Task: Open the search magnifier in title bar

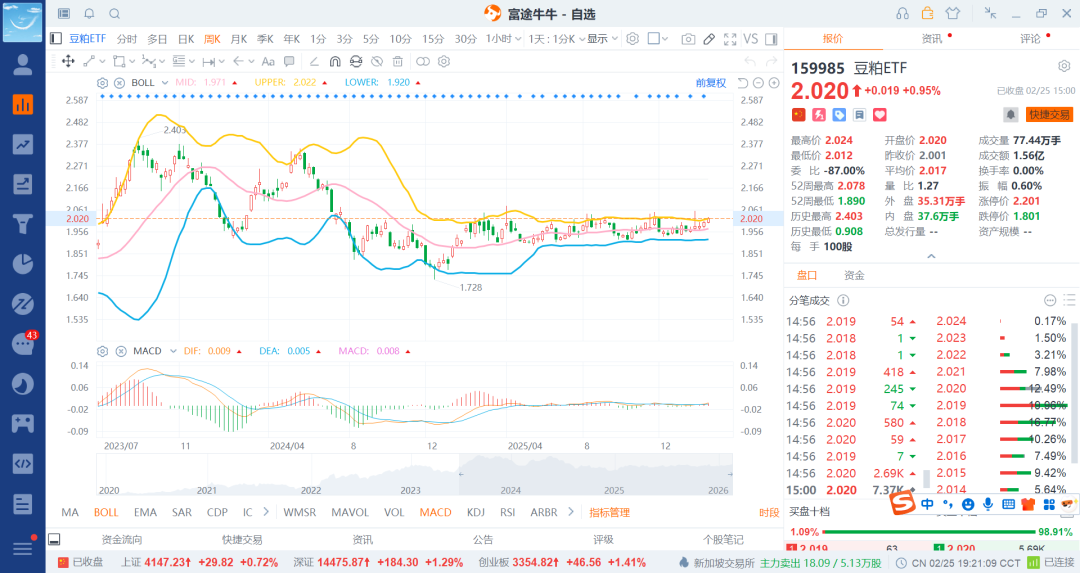Action: pyautogui.click(x=114, y=14)
